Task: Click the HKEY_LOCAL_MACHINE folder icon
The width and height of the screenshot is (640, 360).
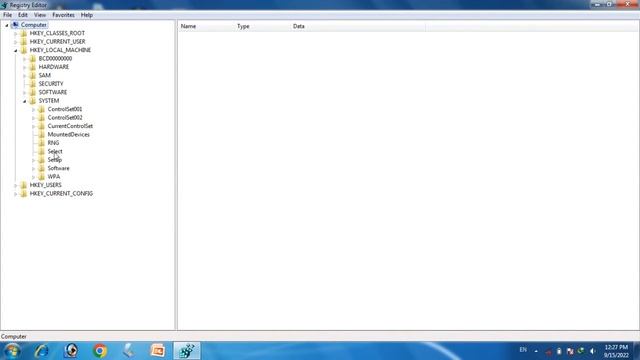Action: click(x=24, y=50)
